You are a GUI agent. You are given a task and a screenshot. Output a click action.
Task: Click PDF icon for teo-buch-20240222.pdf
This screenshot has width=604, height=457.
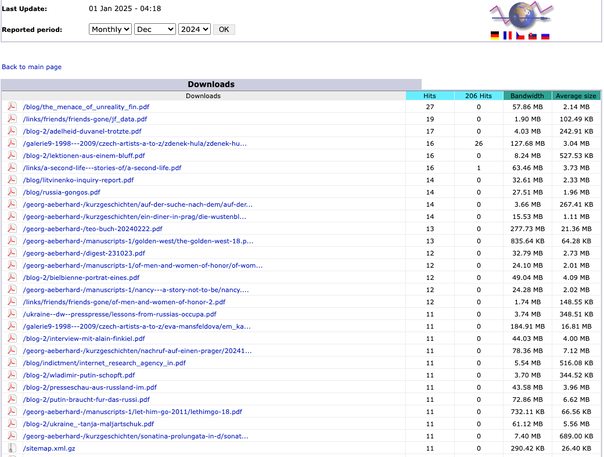(x=12, y=229)
